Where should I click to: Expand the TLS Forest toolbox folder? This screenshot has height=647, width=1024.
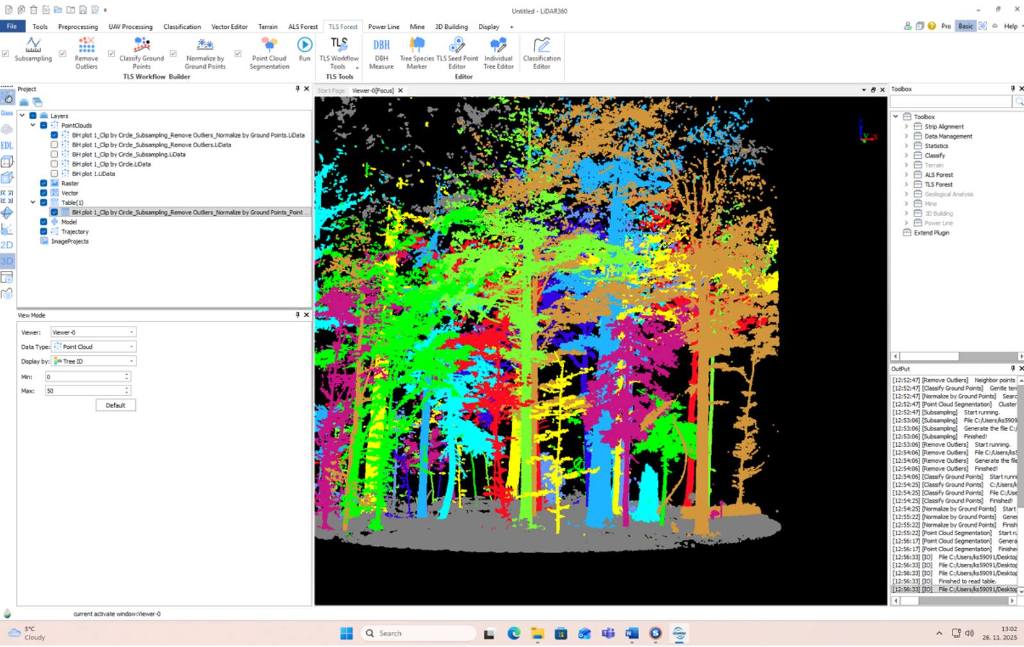907,185
